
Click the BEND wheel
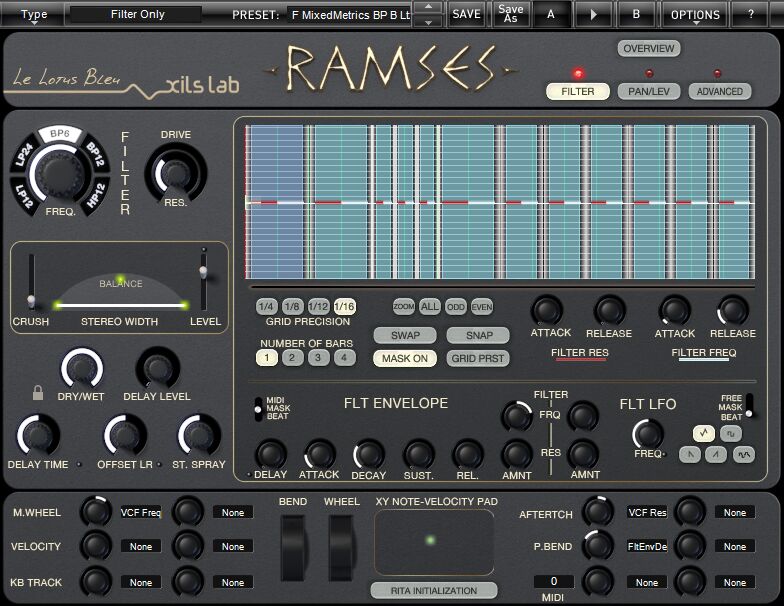click(x=294, y=548)
